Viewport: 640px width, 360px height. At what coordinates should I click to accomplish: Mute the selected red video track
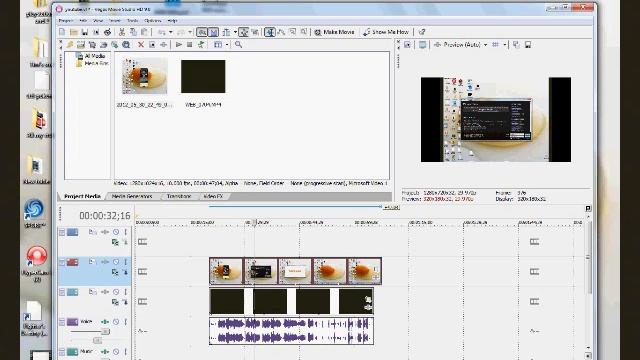[116, 262]
